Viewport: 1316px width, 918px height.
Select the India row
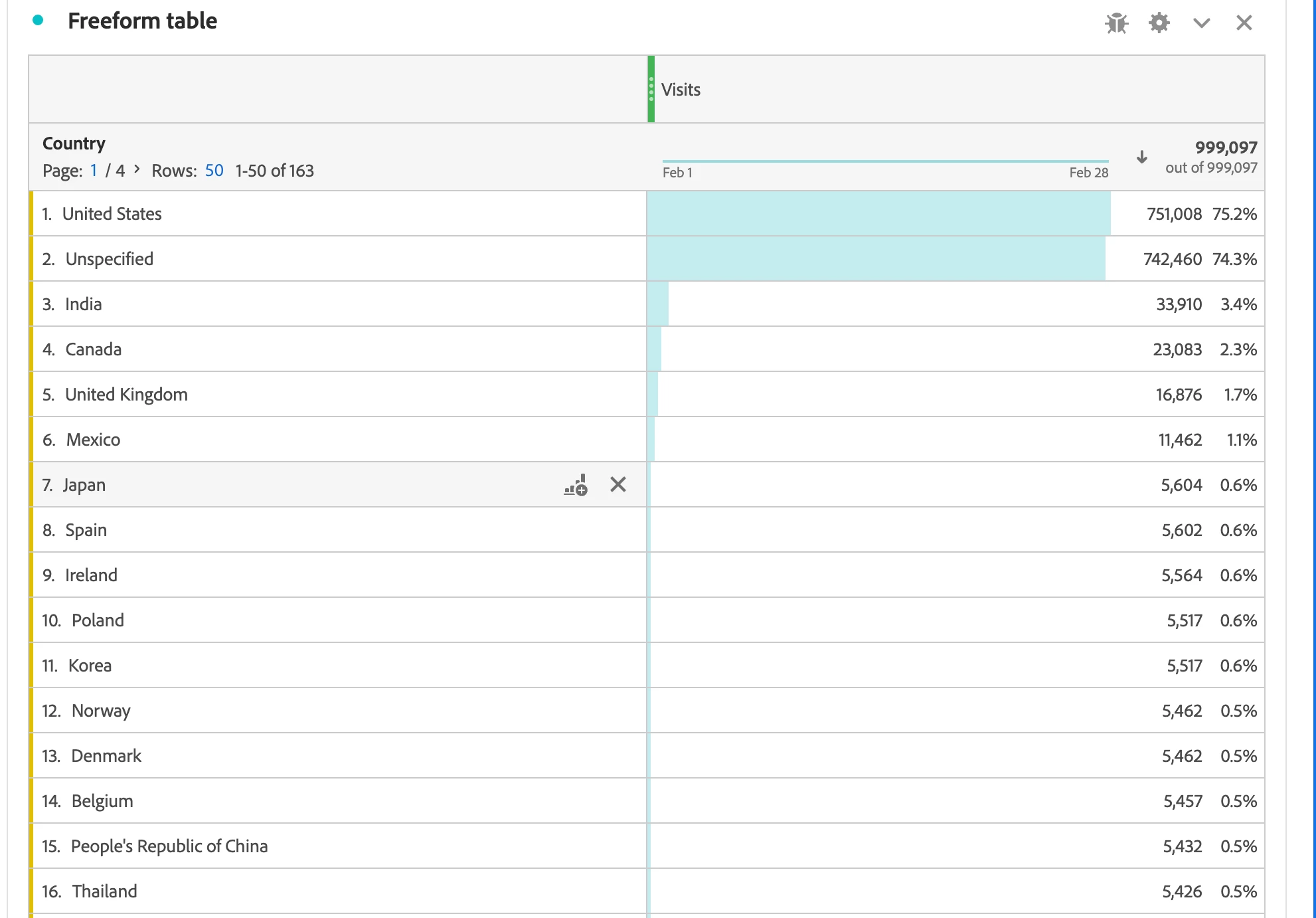[x=83, y=304]
